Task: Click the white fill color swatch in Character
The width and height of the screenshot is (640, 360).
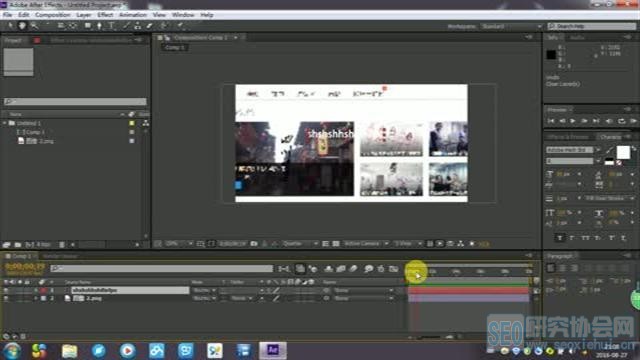Action: tap(623, 152)
